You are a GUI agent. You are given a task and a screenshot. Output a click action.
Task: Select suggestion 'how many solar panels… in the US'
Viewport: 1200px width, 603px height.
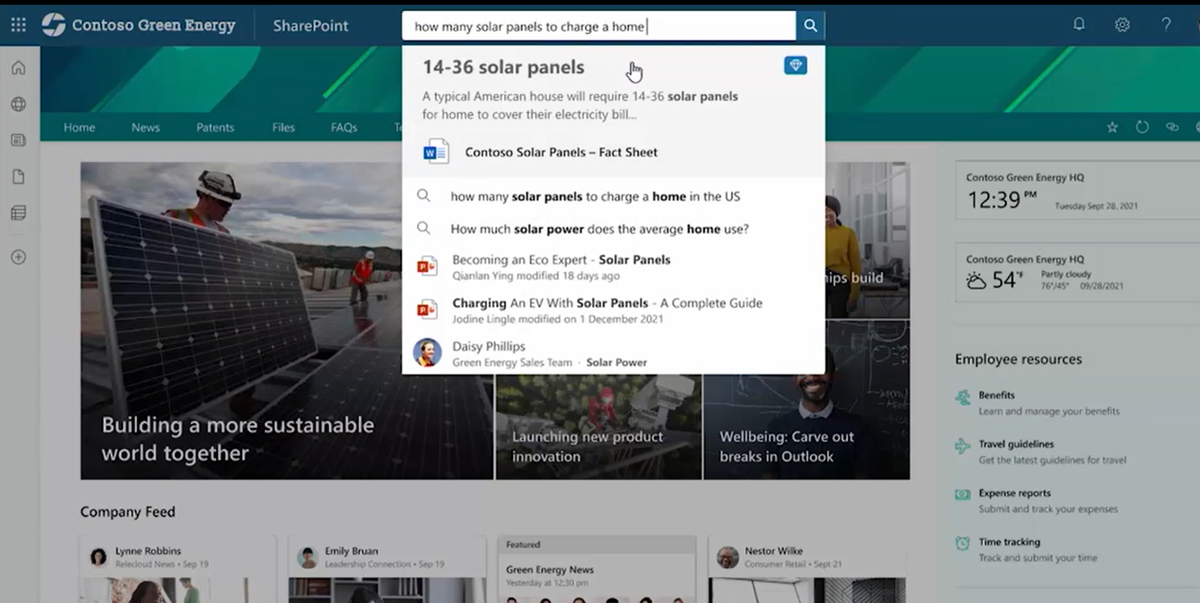point(595,197)
